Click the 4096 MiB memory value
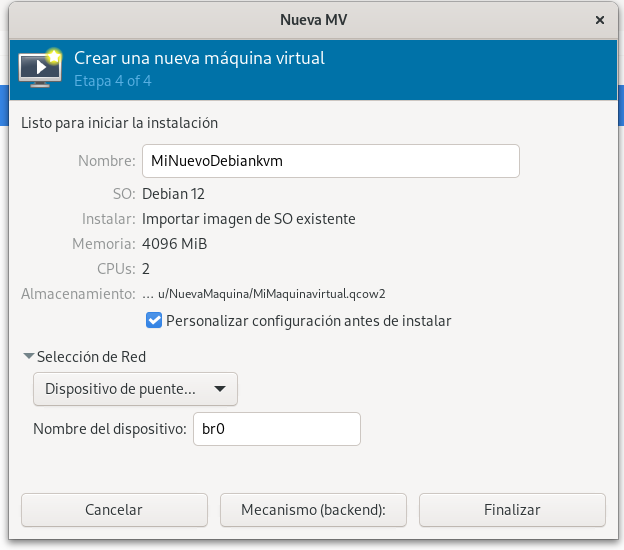Viewport: 624px width, 550px height. [x=174, y=244]
